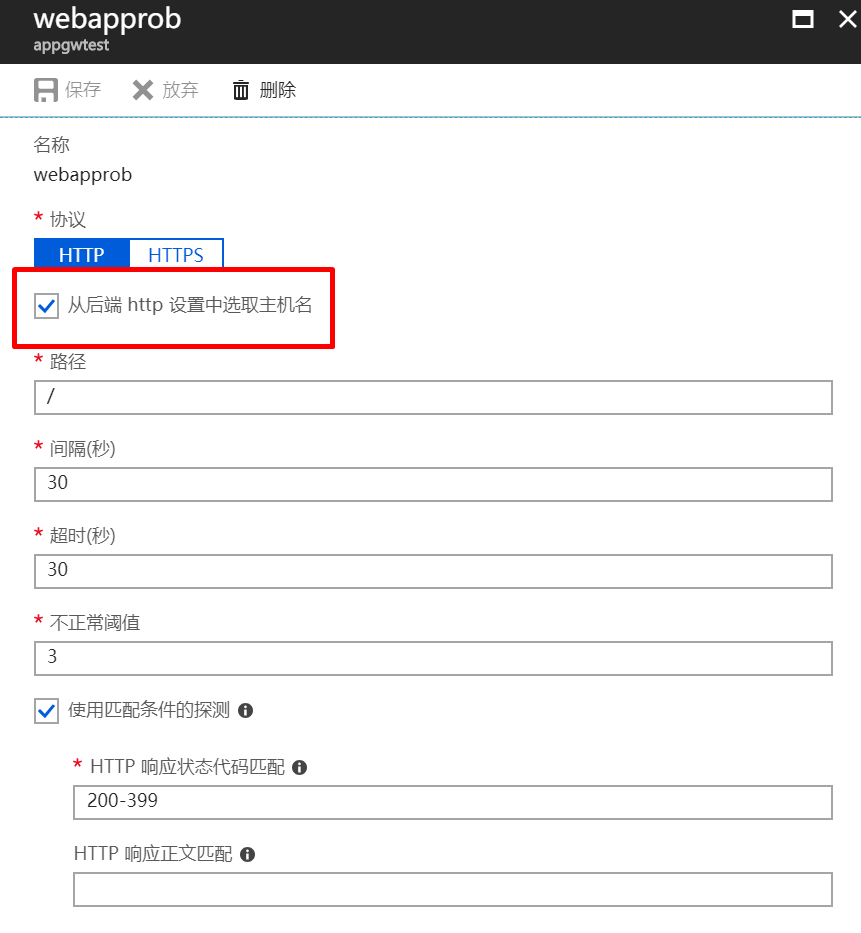Viewport: 861px width, 933px height.
Task: Maximize the webapprob blade
Action: (x=802, y=19)
